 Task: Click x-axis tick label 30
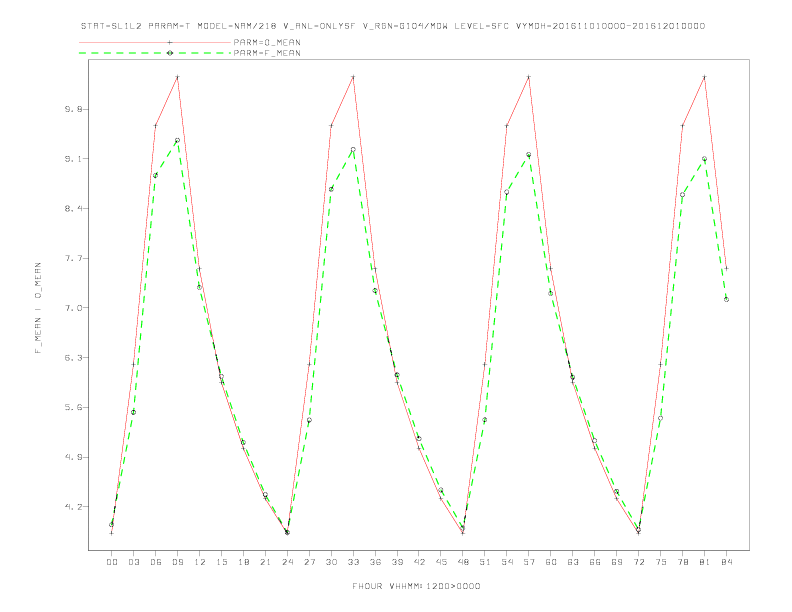click(x=331, y=562)
